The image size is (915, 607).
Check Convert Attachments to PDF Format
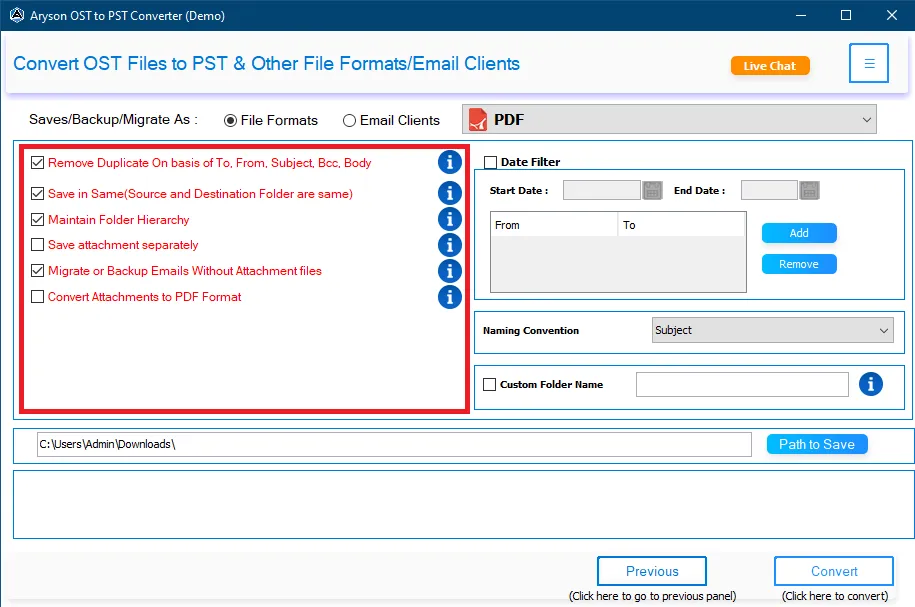(37, 296)
